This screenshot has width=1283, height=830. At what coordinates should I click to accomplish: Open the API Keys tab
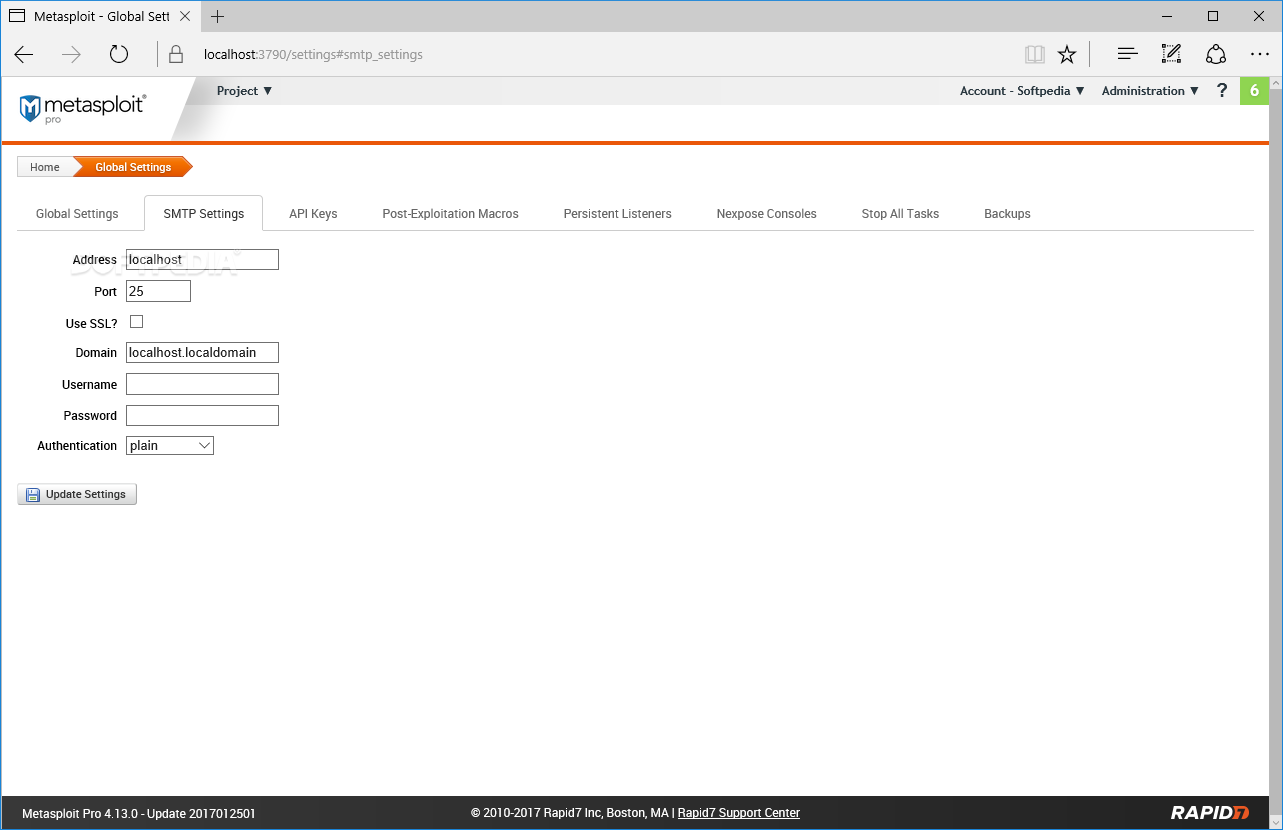click(313, 214)
